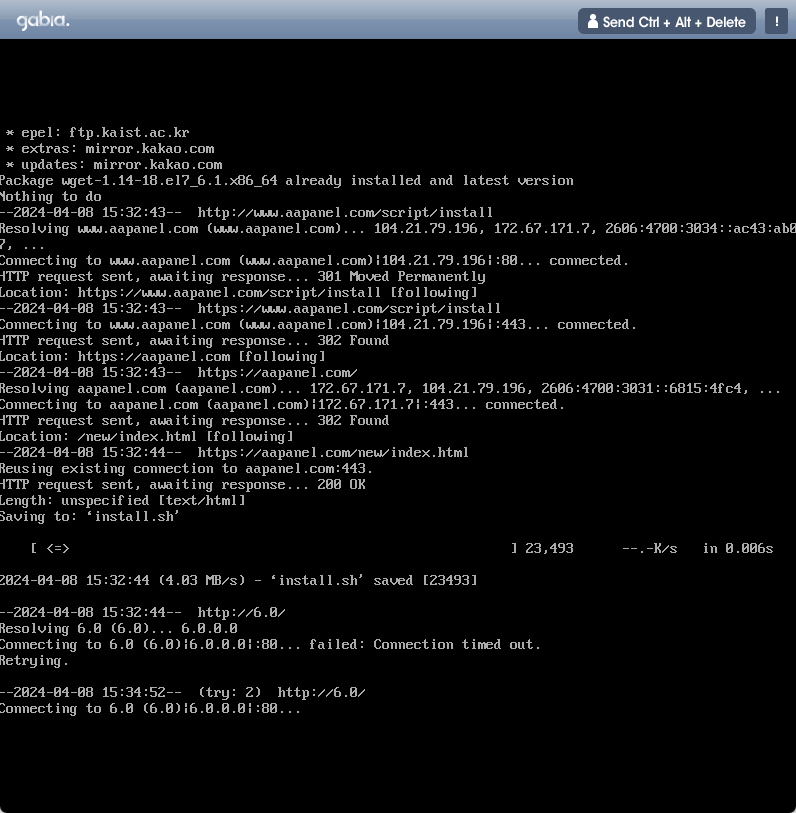
Task: Click the user icon in Send Ctrl+Alt+Delete
Action: tap(592, 21)
